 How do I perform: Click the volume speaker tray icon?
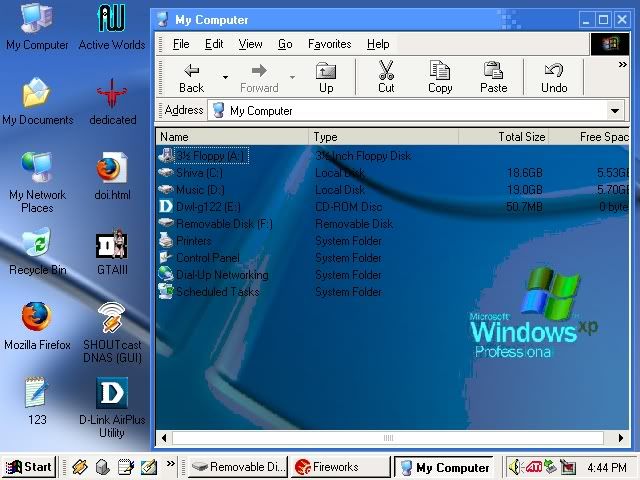coord(515,467)
